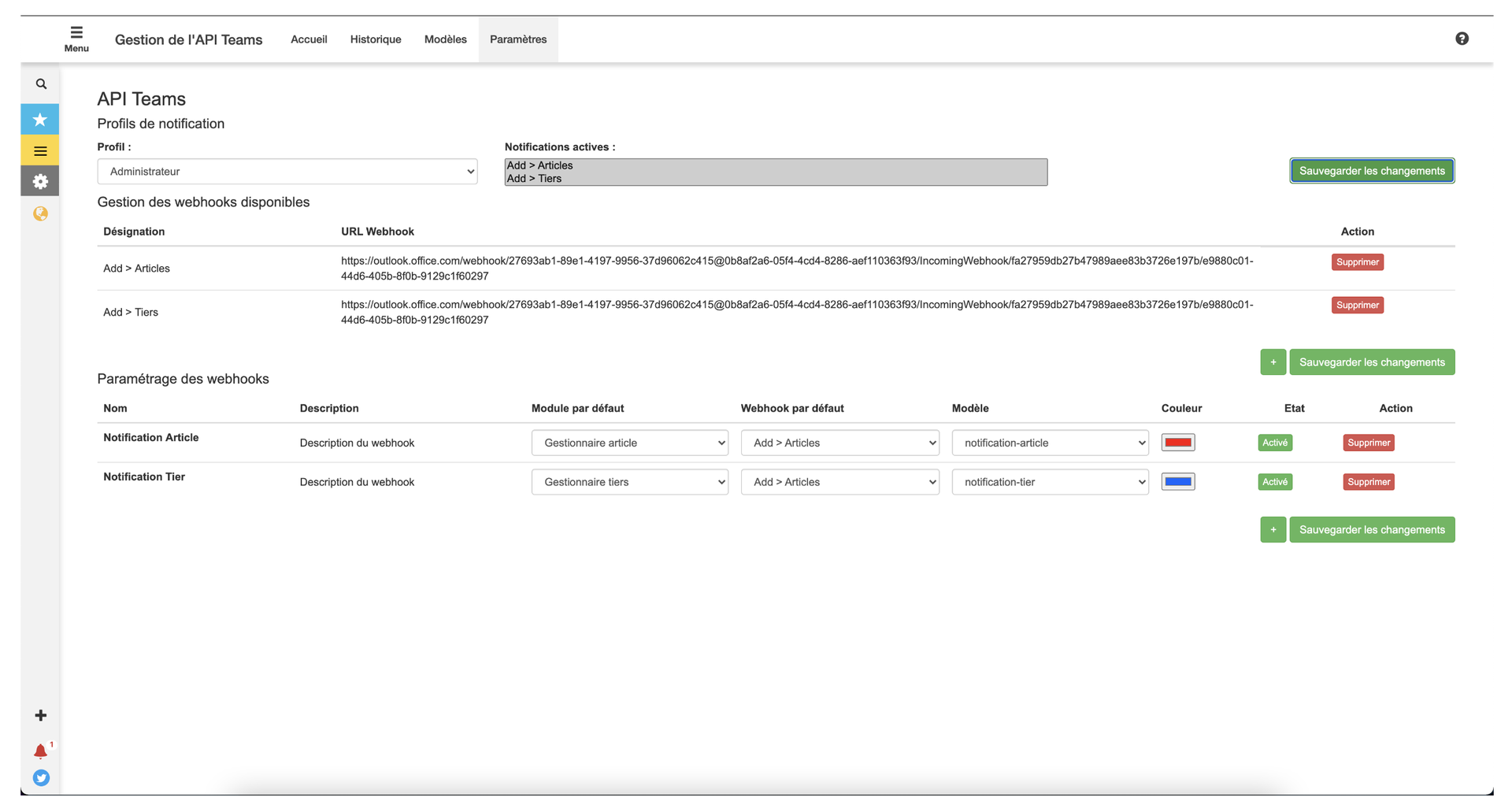Open the blue color swatch
This screenshot has width=1512, height=812.
(x=1178, y=482)
